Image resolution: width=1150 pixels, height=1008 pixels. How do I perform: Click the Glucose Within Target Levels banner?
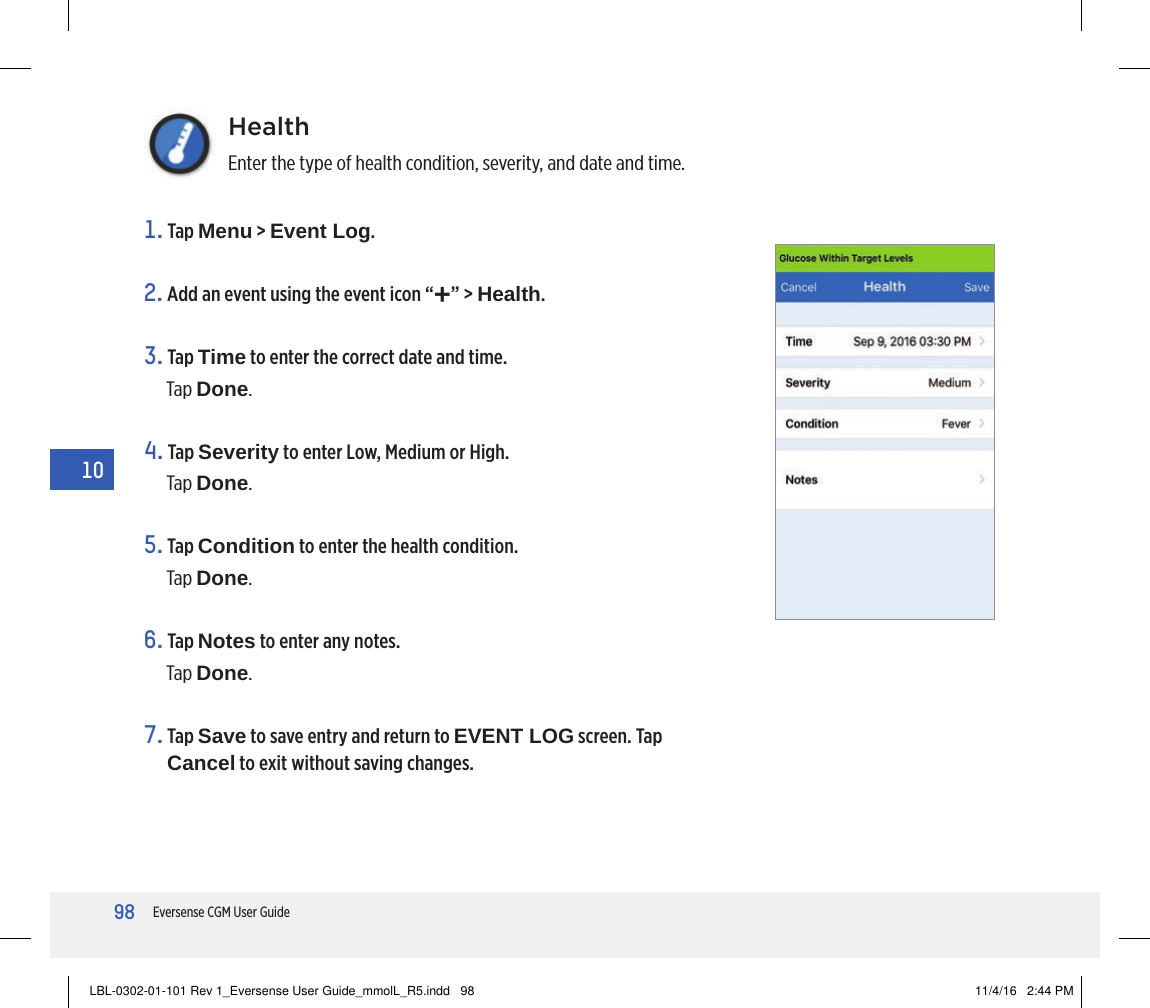coord(885,258)
